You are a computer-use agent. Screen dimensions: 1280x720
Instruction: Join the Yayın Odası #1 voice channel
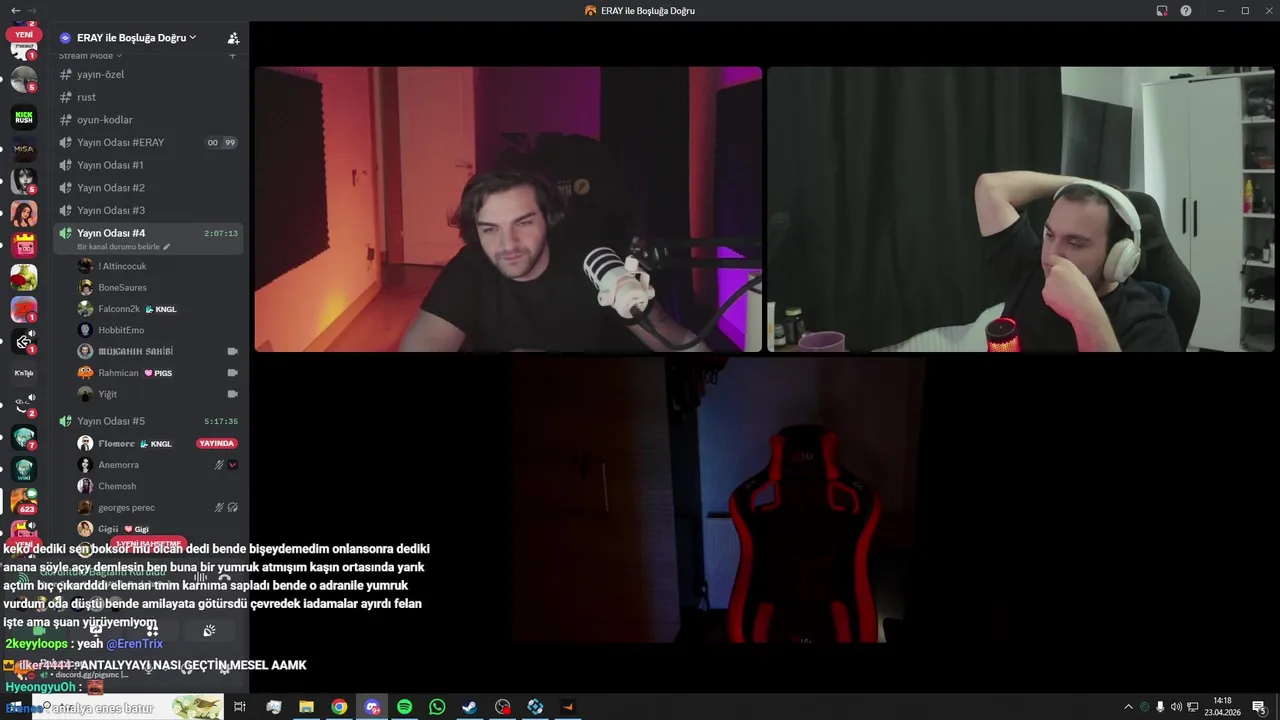tap(148, 165)
